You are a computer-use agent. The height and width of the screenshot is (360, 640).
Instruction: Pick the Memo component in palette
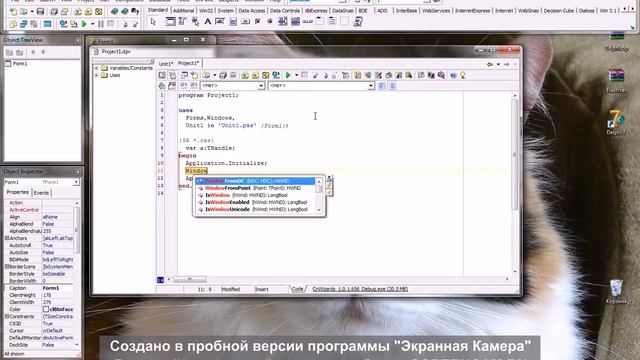coord(233,22)
